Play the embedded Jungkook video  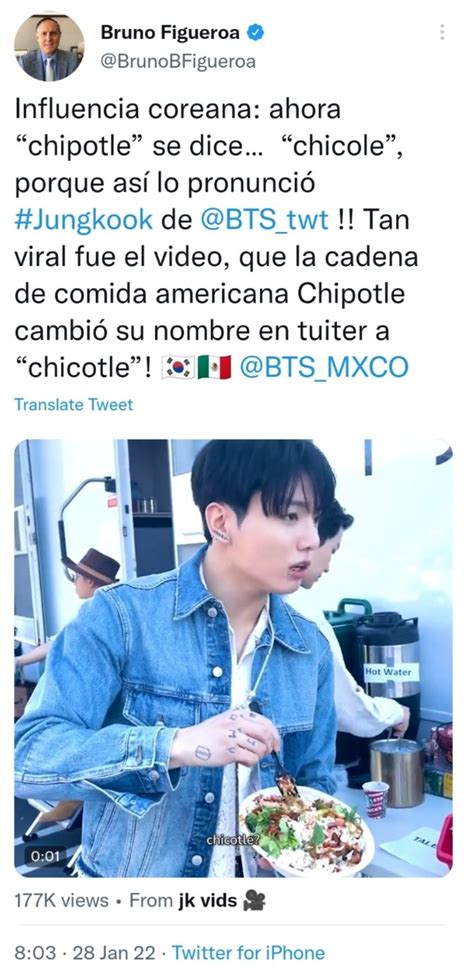point(234,658)
